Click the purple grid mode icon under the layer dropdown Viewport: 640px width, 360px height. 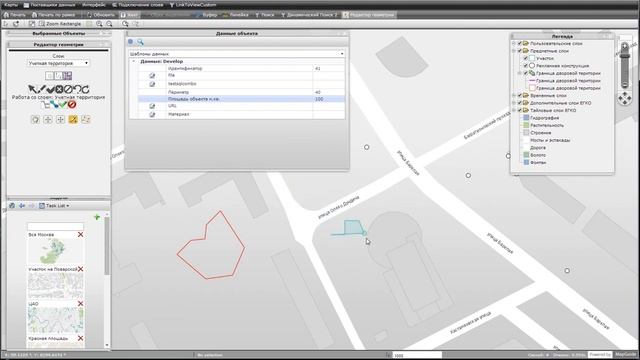click(x=67, y=76)
